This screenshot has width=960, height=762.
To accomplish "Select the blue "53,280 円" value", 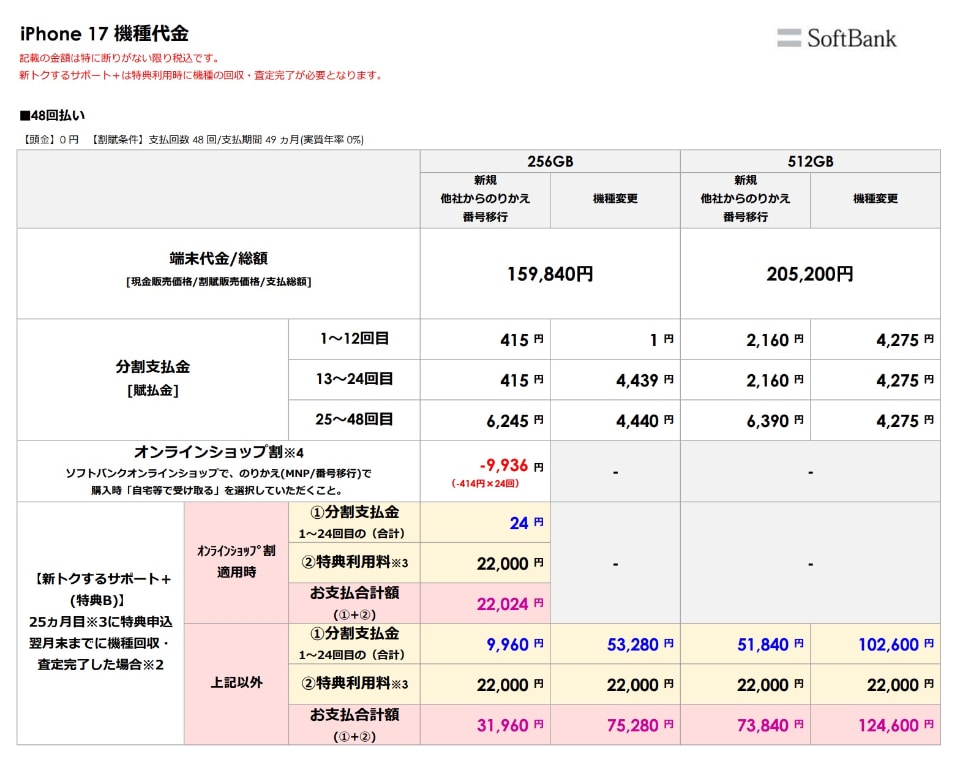I will (x=640, y=644).
